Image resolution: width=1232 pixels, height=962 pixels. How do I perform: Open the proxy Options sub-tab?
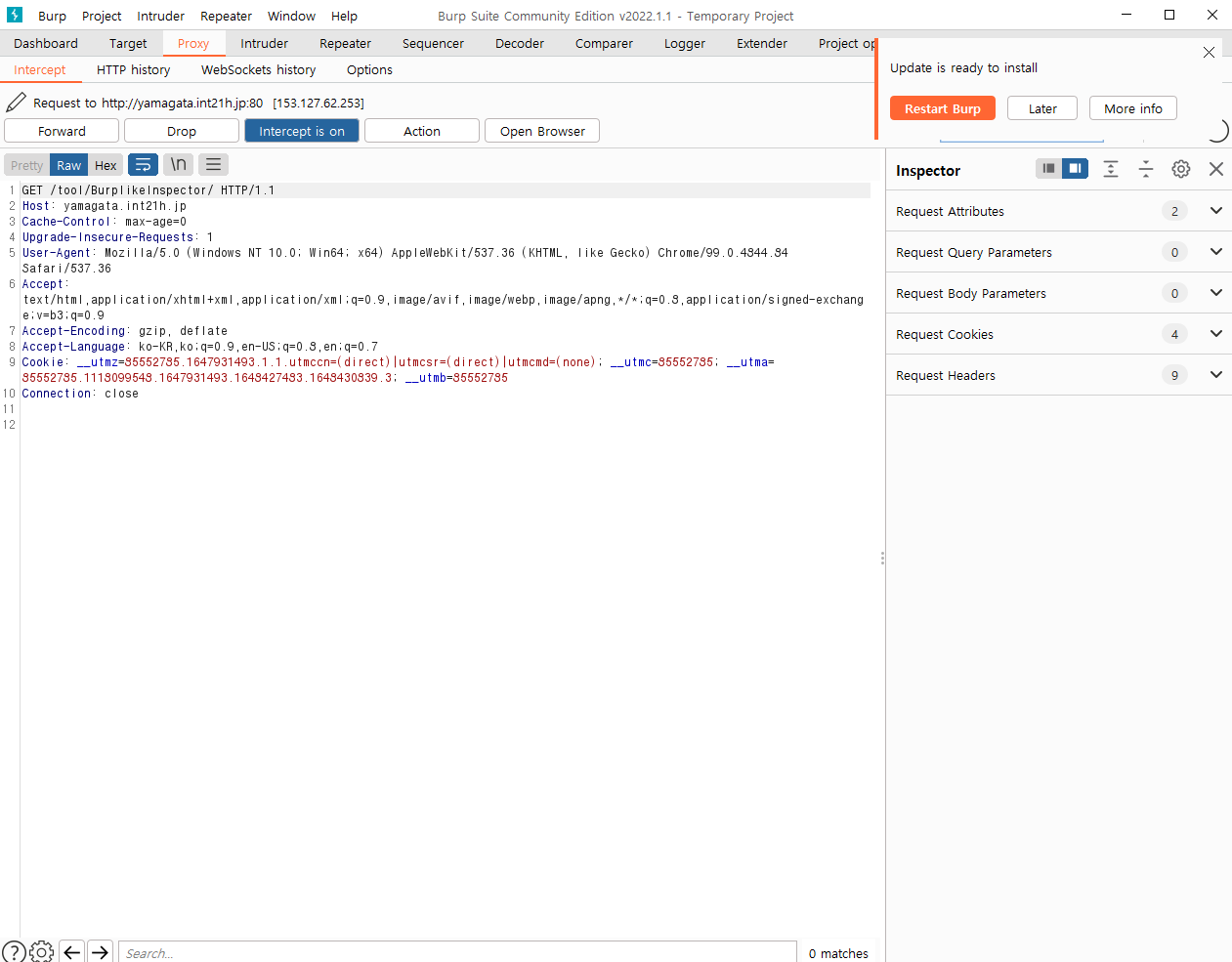point(370,69)
